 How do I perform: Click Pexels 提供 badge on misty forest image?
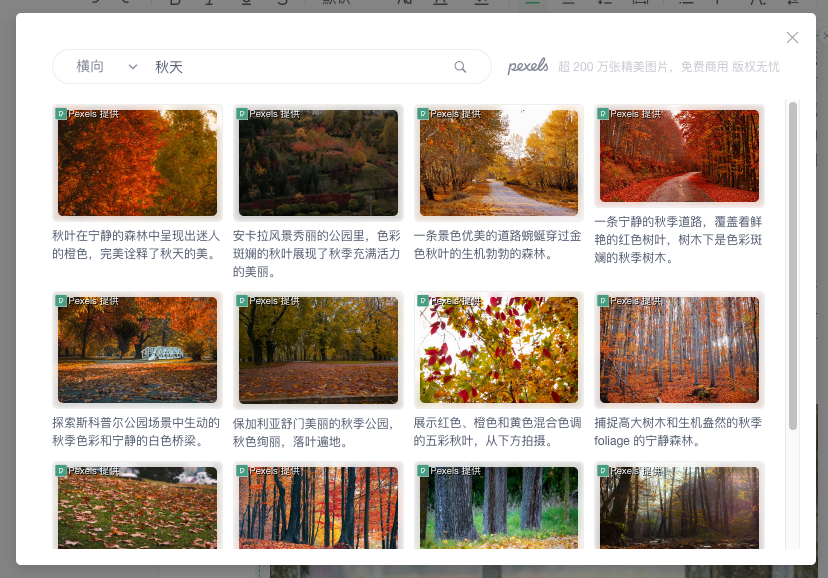click(x=629, y=470)
